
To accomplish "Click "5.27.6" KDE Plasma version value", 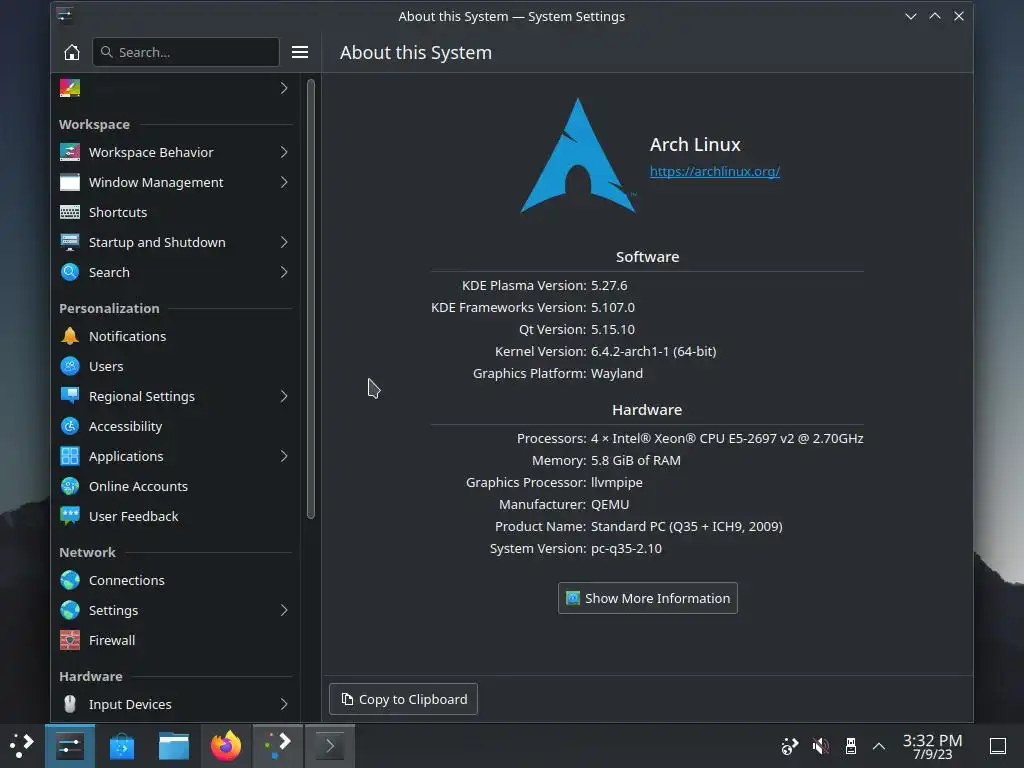I will pyautogui.click(x=609, y=285).
